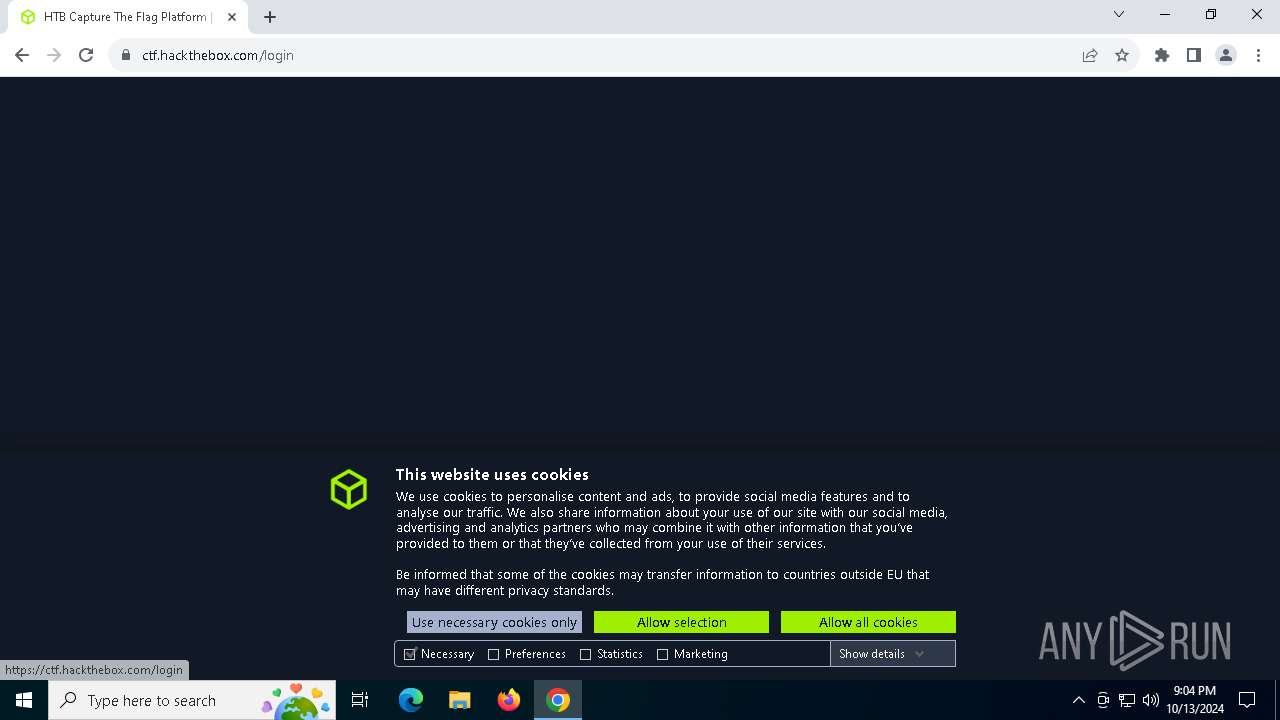Click Allow selection button
The width and height of the screenshot is (1280, 720).
(x=681, y=622)
